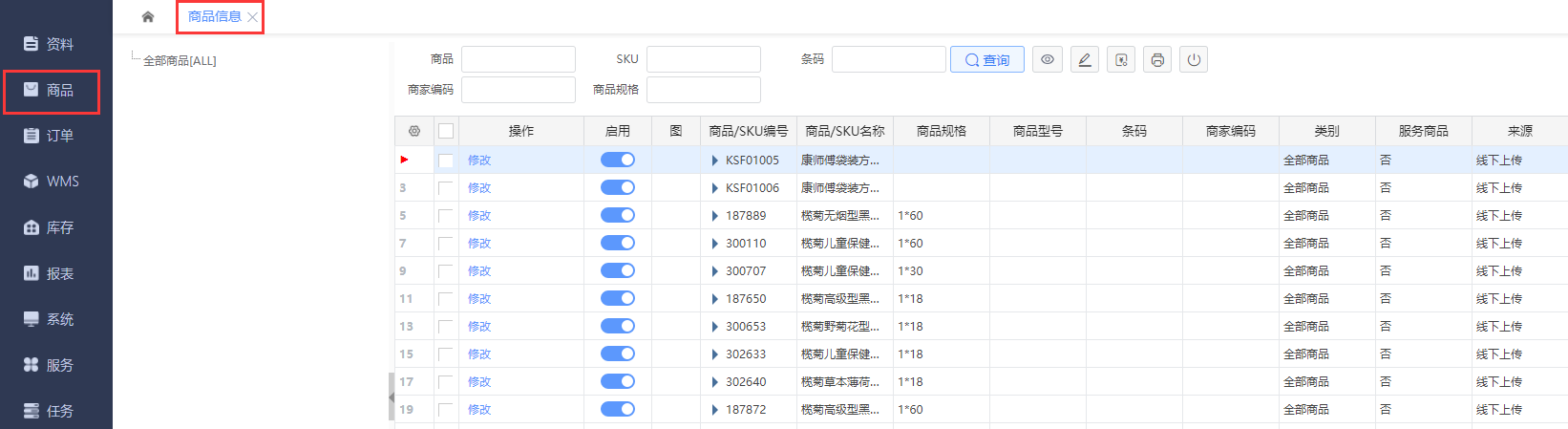Focus the 条码 search field
The image size is (1568, 429).
(889, 59)
